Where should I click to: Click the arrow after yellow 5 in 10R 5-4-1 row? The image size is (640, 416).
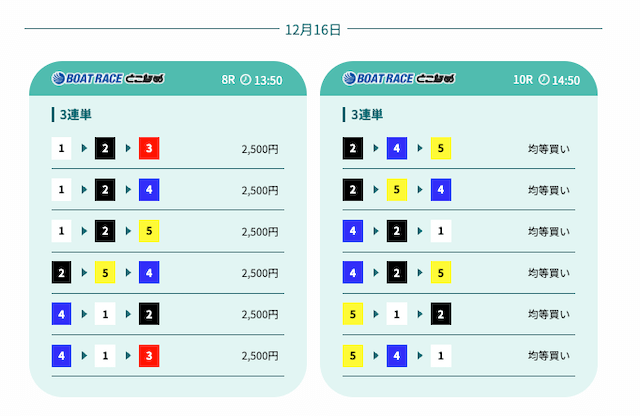375,355
